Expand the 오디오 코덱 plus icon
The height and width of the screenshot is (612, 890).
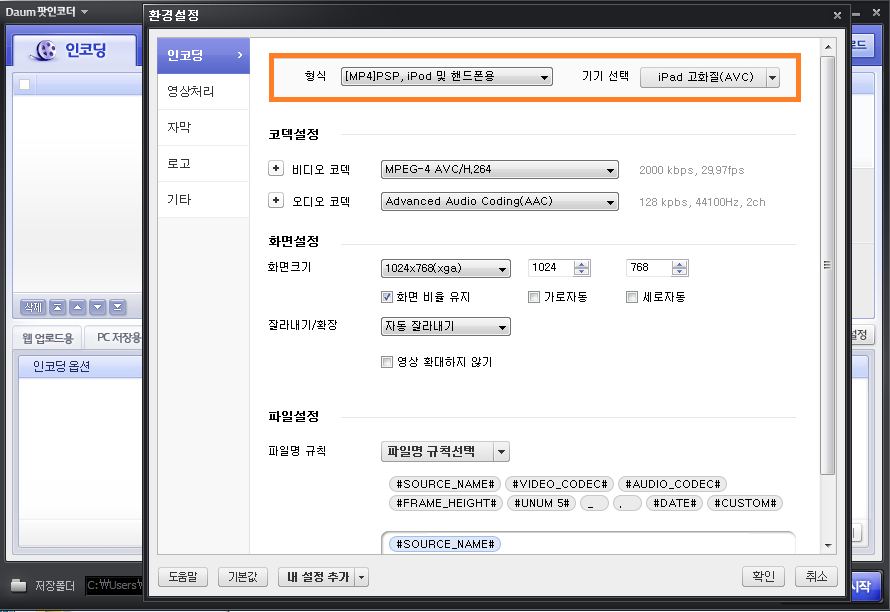[x=277, y=201]
